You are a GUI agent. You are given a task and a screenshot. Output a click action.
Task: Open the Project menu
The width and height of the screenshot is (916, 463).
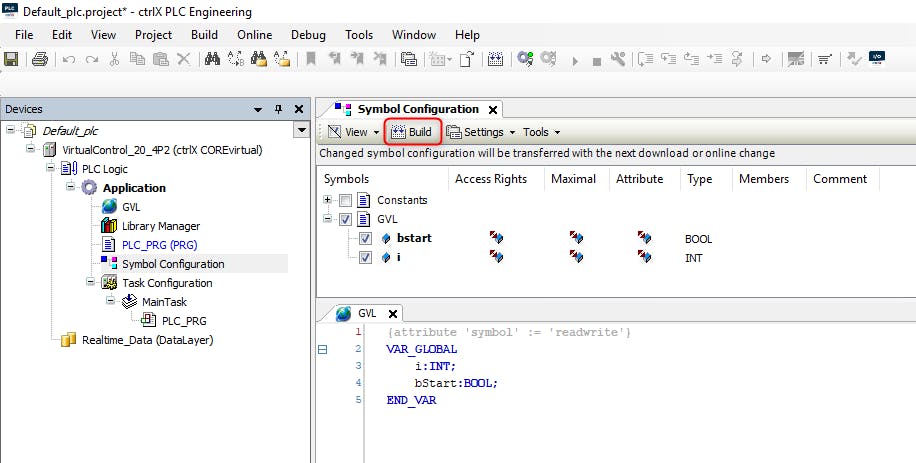(154, 34)
